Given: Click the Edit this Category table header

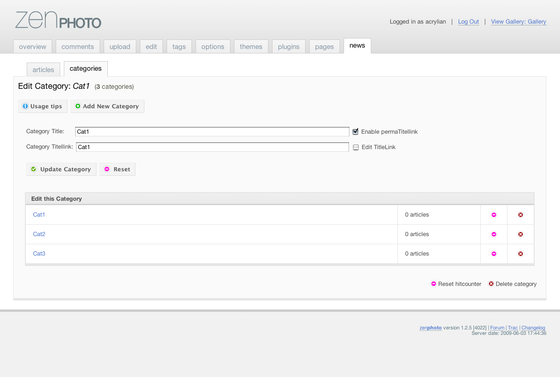Looking at the screenshot, I should click(280, 198).
